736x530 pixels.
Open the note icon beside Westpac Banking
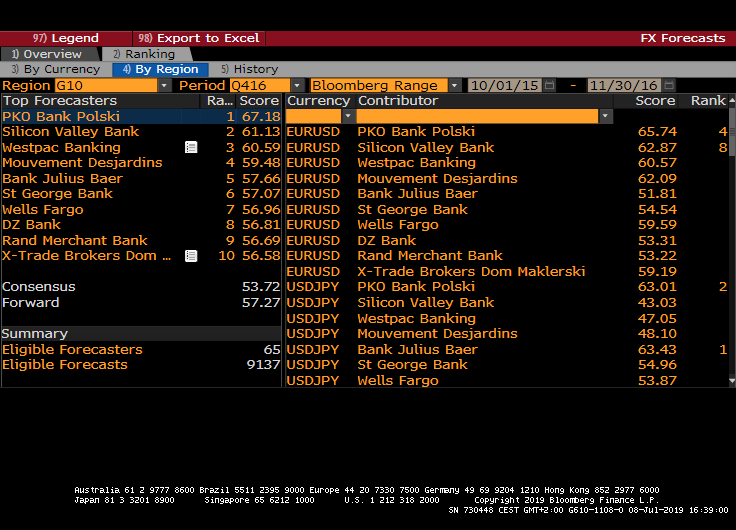191,147
